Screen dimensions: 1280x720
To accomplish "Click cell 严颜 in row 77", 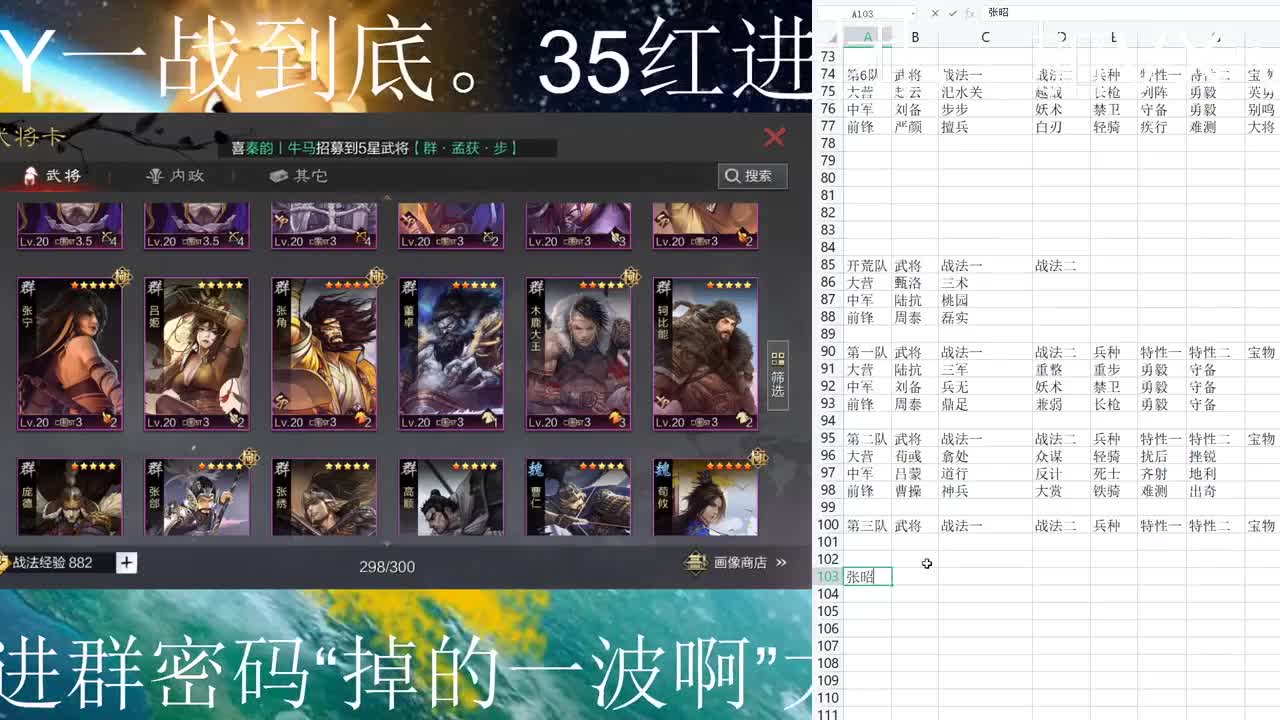I will [x=915, y=127].
